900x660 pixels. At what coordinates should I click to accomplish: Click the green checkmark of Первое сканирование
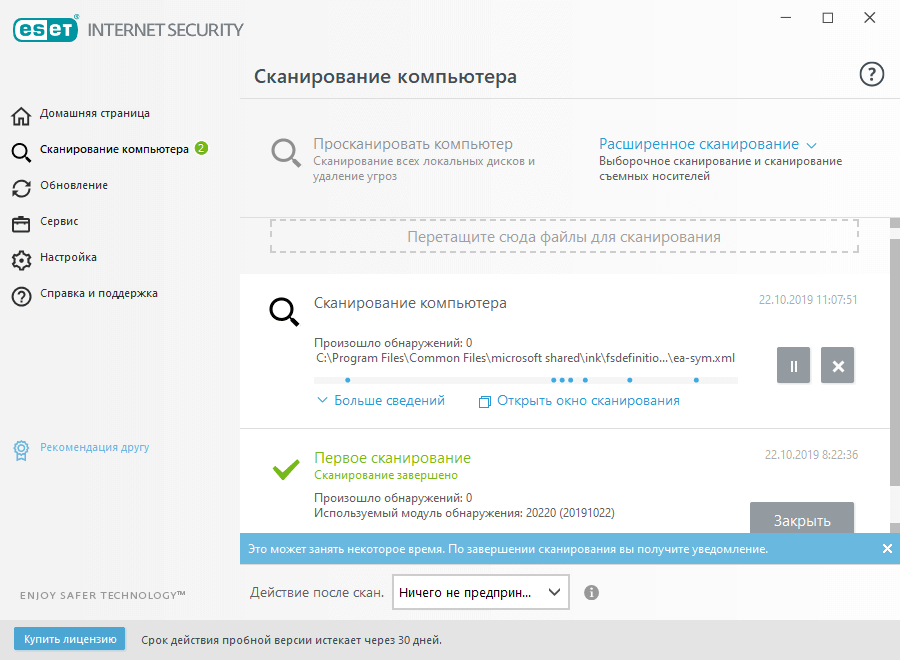point(286,469)
